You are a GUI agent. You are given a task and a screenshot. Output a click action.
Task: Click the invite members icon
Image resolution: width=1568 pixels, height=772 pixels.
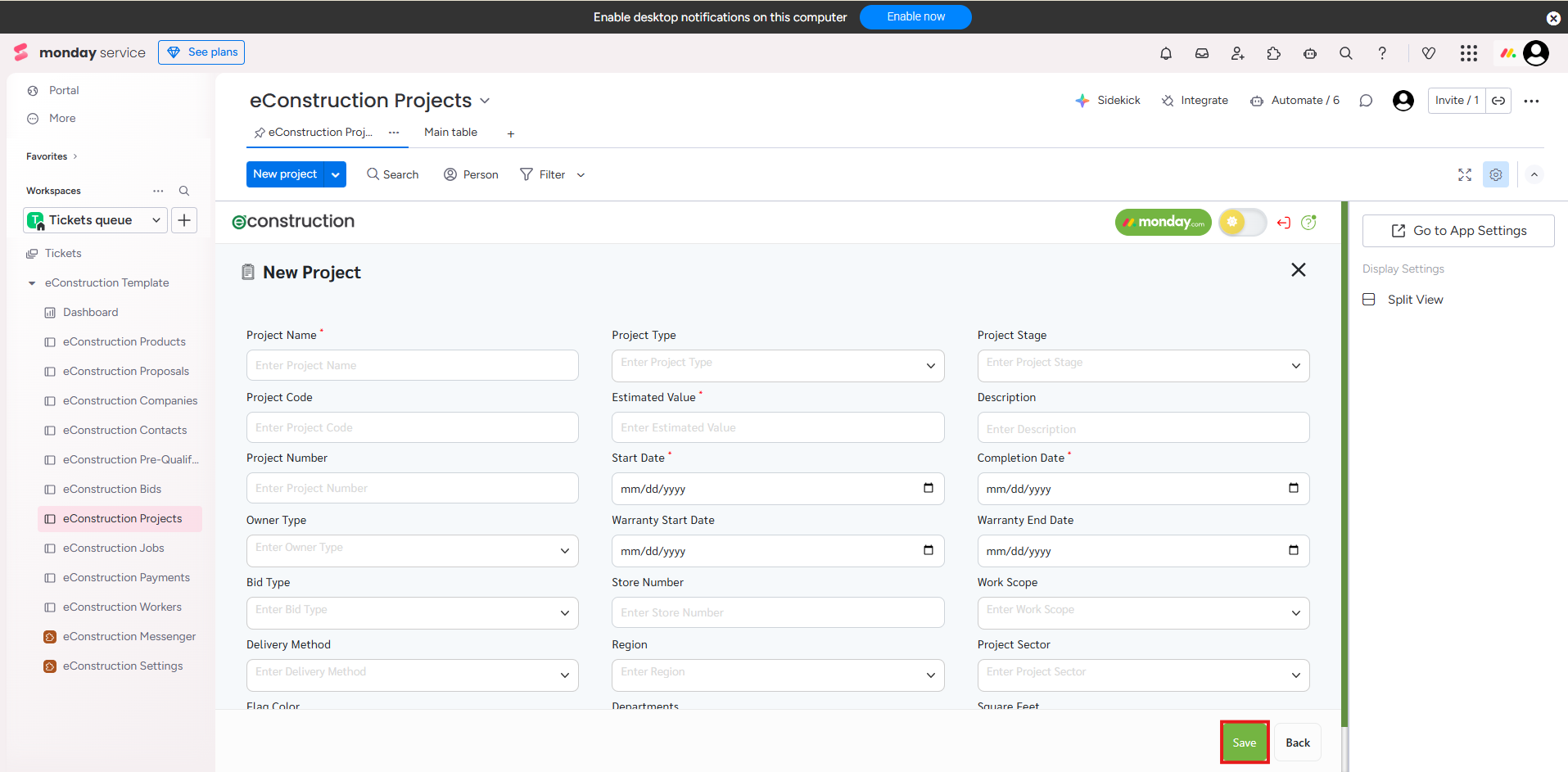(x=1238, y=53)
